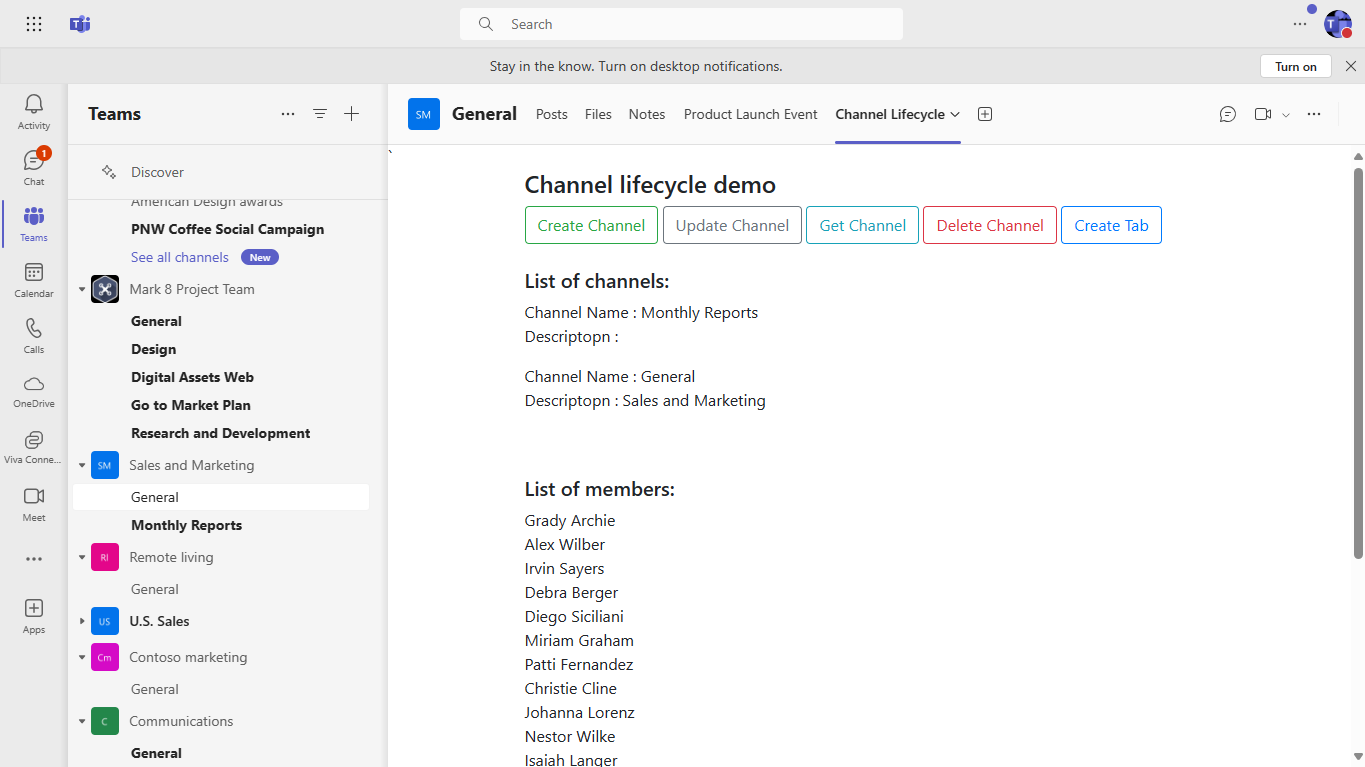
Task: Open the Calls app
Action: tap(34, 336)
